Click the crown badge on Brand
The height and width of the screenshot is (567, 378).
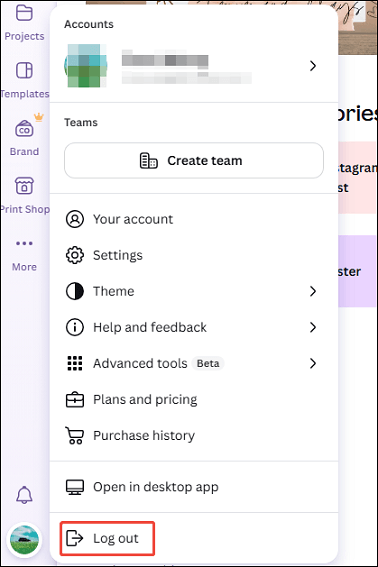coord(39,117)
